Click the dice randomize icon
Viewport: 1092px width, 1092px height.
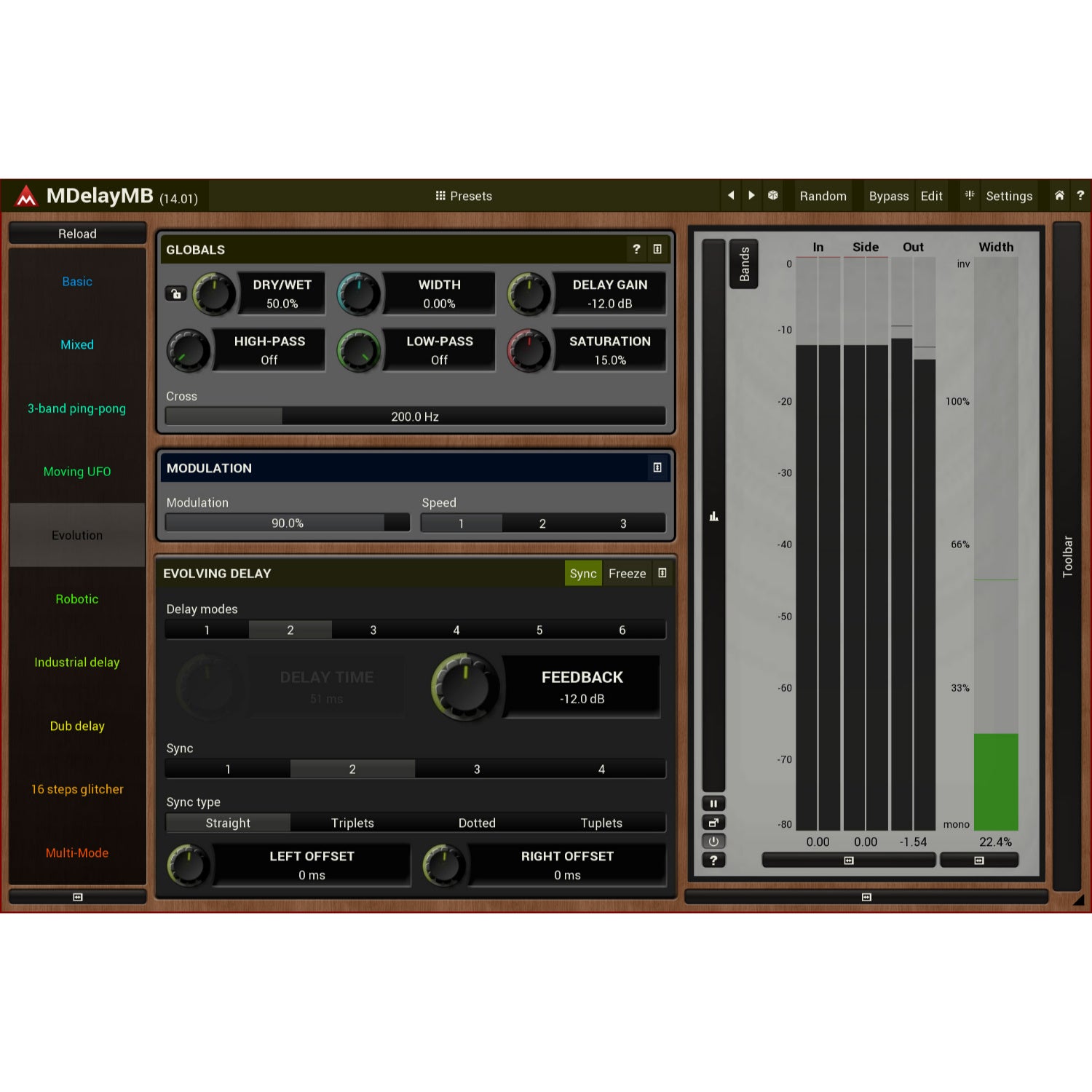[772, 196]
